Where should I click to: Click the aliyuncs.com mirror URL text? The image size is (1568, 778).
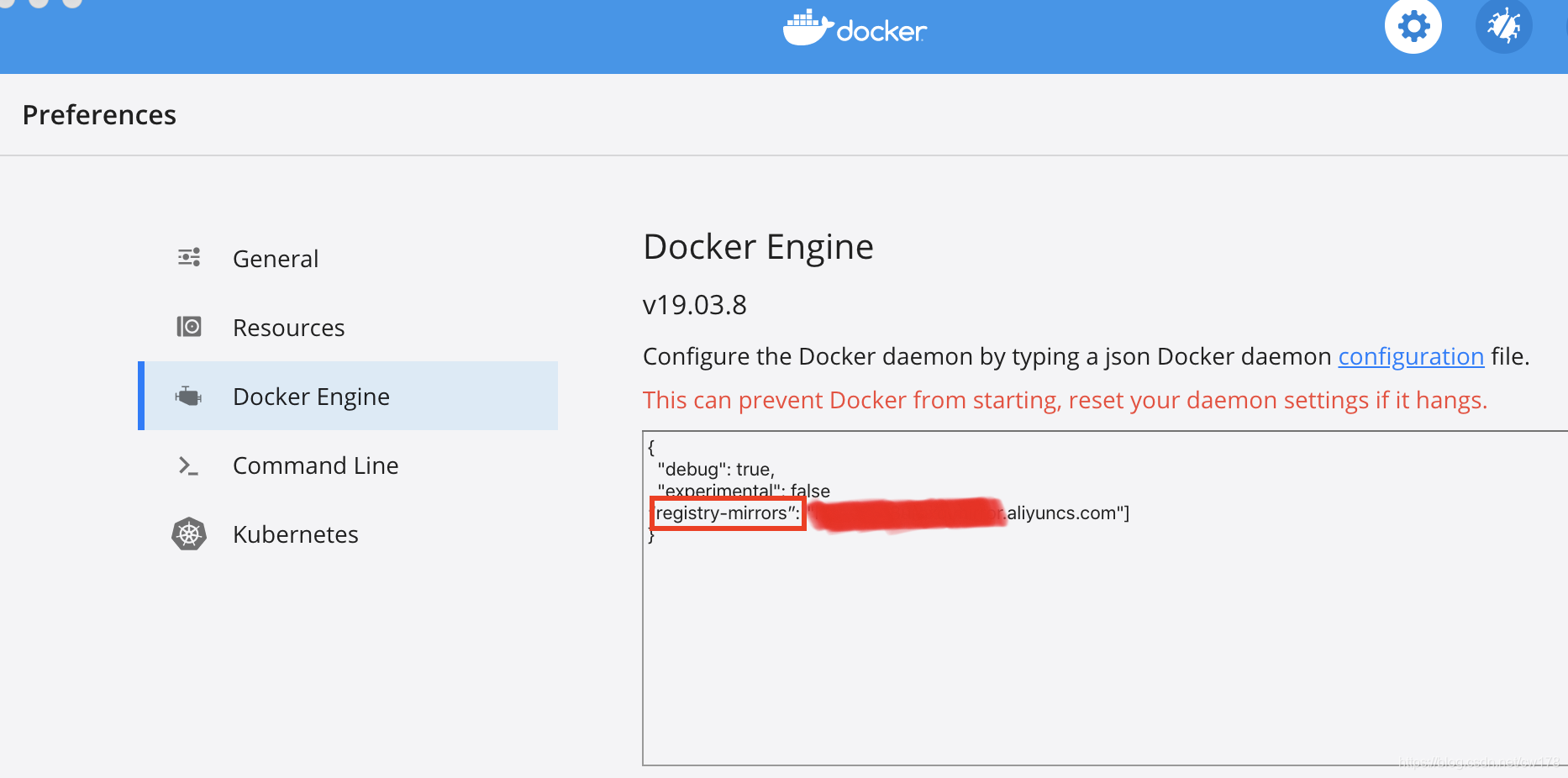(x=1067, y=513)
